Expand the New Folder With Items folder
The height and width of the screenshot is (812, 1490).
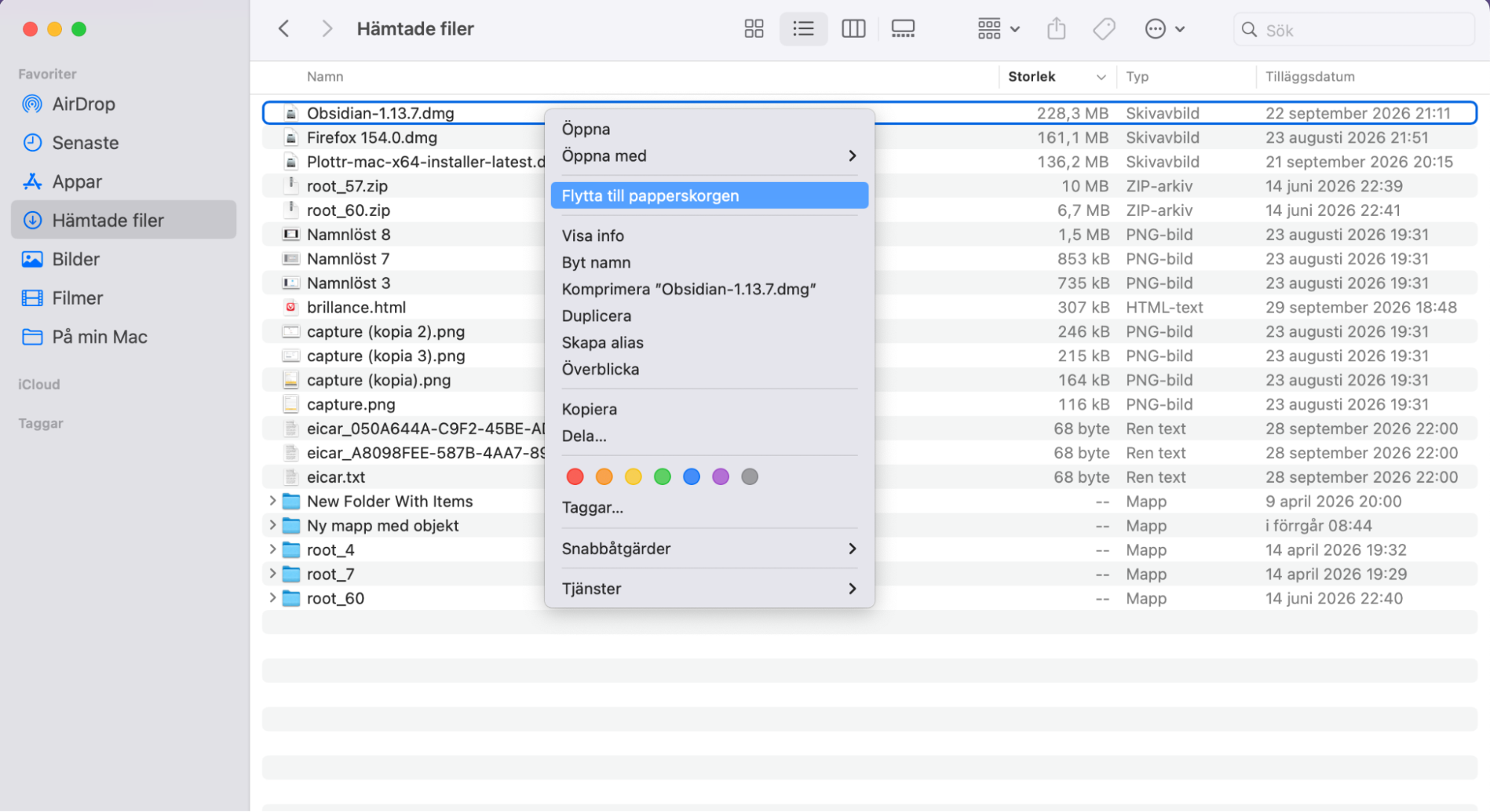pos(272,501)
